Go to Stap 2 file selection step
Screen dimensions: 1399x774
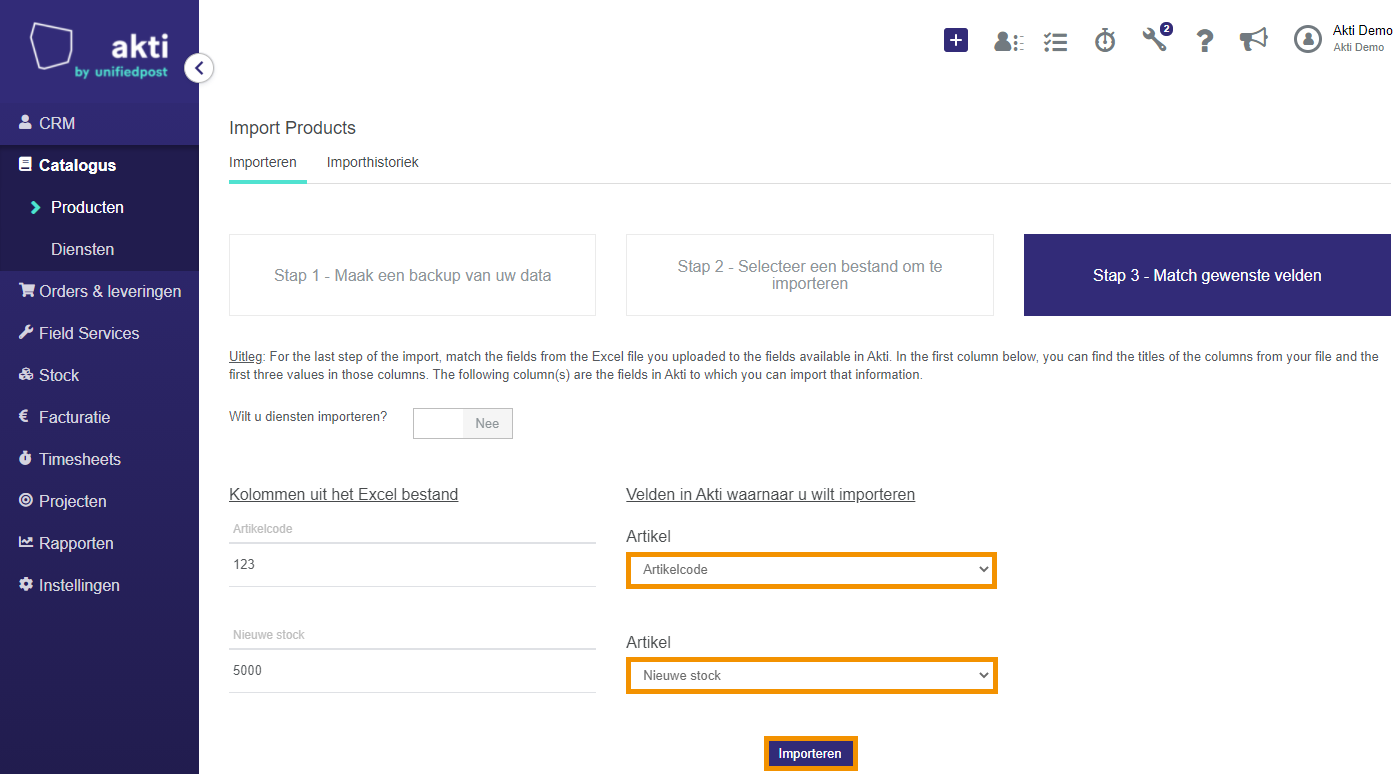(810, 275)
